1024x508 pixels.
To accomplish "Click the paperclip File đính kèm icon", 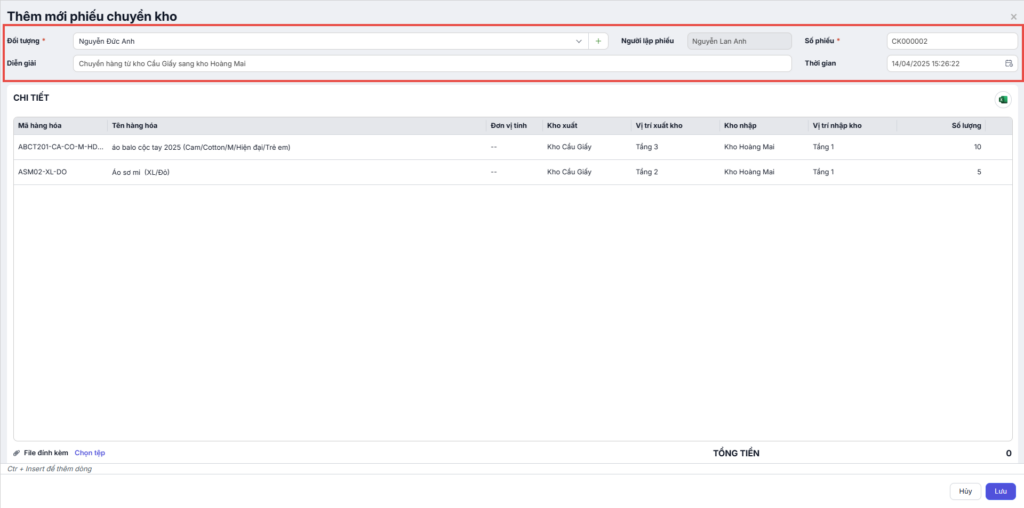I will coord(17,453).
